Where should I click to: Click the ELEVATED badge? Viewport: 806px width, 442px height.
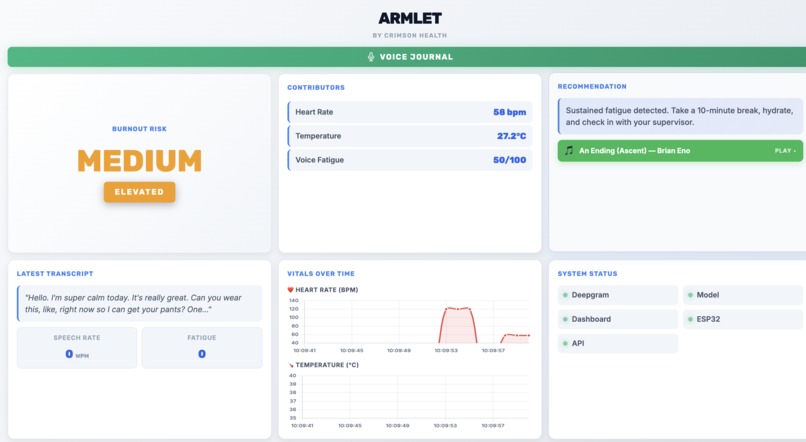(x=139, y=192)
